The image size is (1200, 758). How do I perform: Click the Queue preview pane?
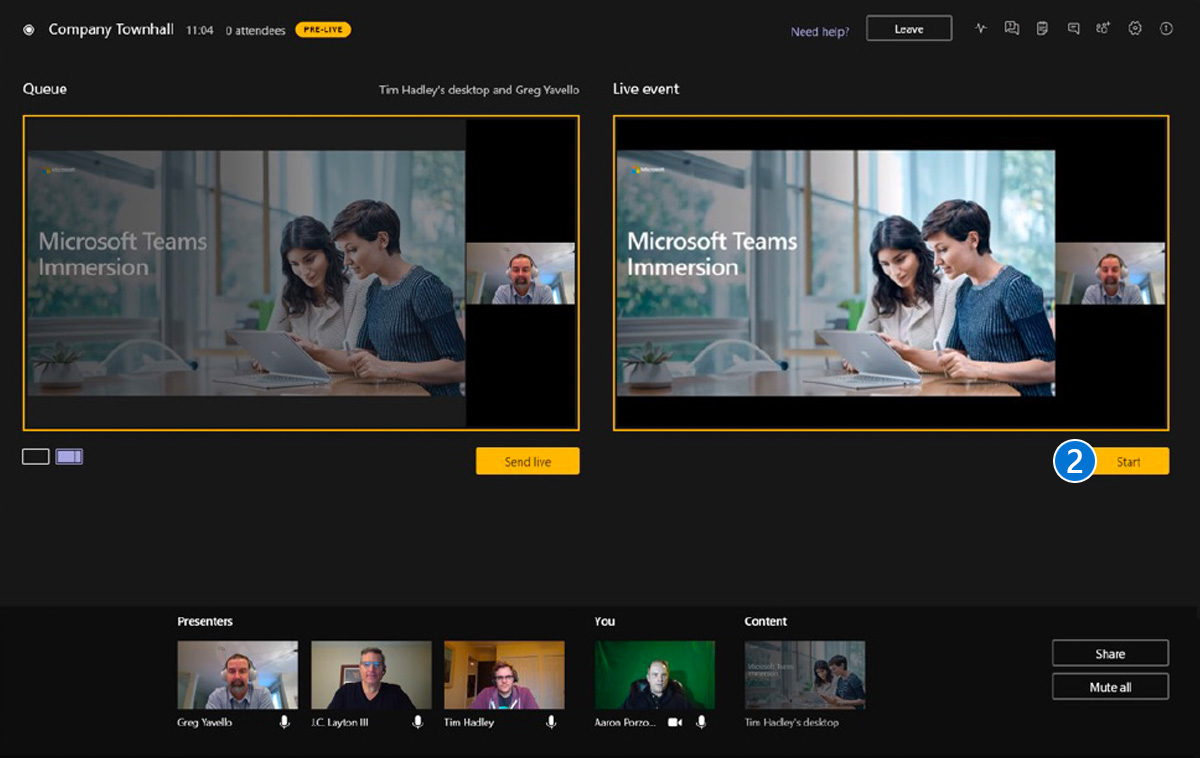click(x=301, y=273)
